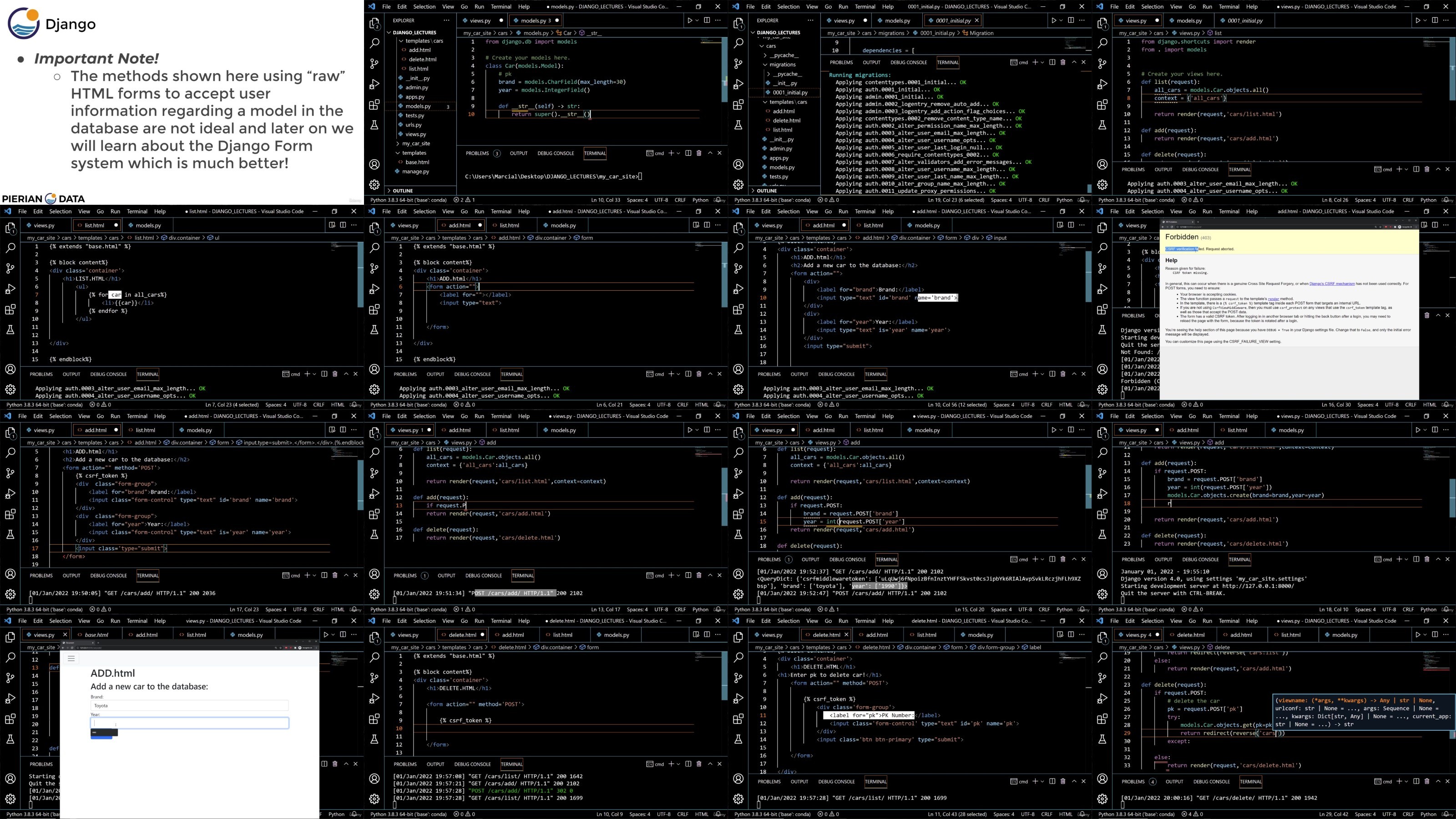Switch to models.py tab in list.html titled window
Screen dimensions: 1456x819
click(148, 225)
